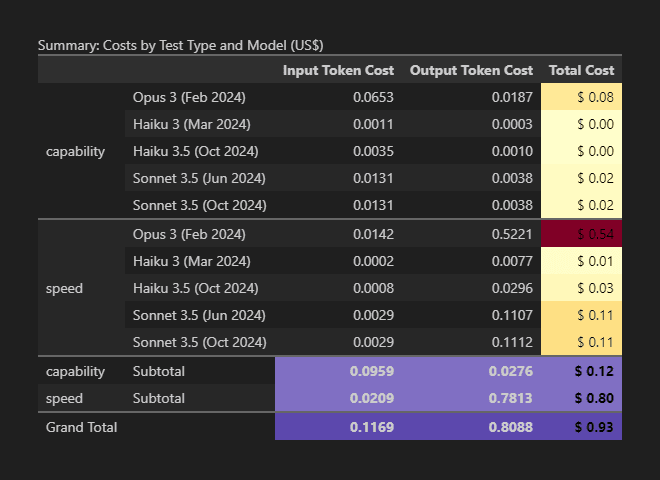Click the input cost value 0.0653
This screenshot has height=480, width=660.
(373, 97)
